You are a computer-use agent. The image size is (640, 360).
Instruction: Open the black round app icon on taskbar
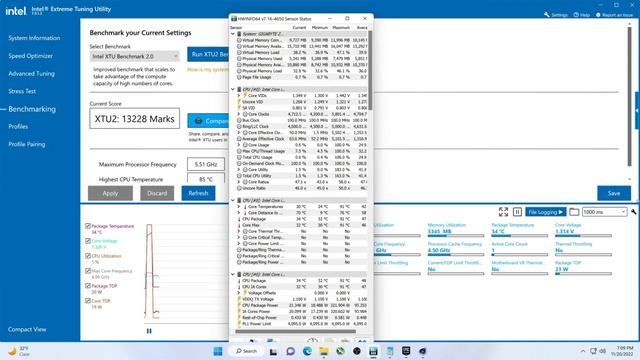(x=357, y=351)
